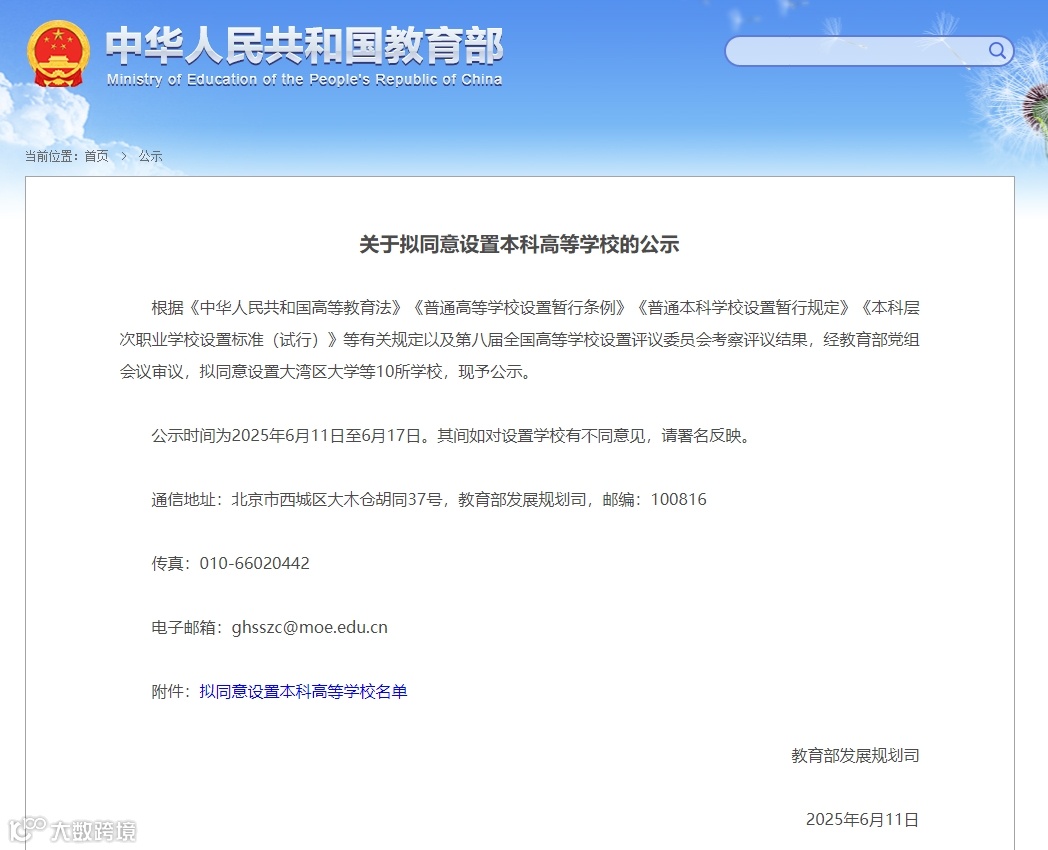Click the search magnifier icon
This screenshot has height=850, width=1048.
tap(997, 51)
